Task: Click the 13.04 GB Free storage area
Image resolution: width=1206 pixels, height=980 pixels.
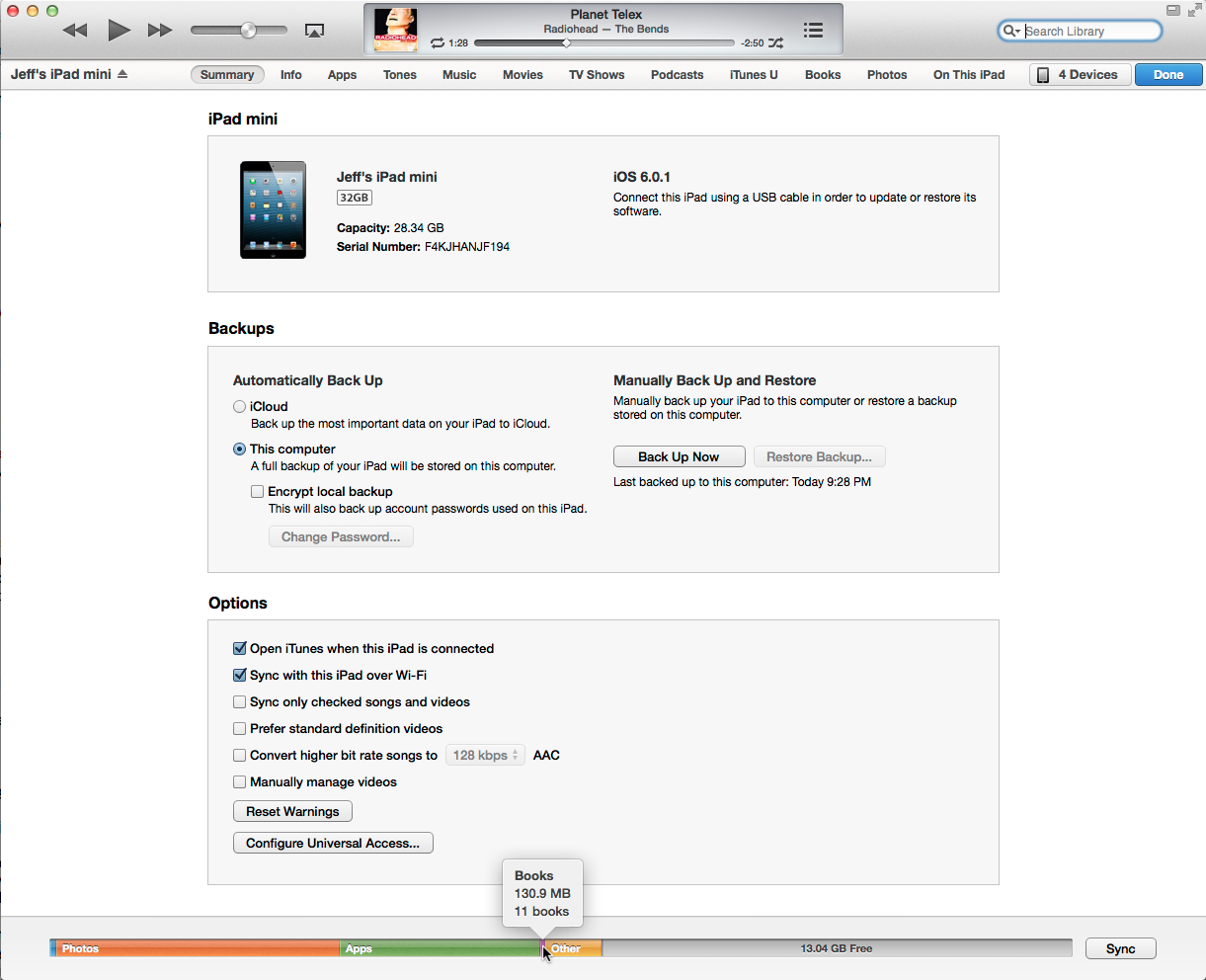Action: (837, 948)
